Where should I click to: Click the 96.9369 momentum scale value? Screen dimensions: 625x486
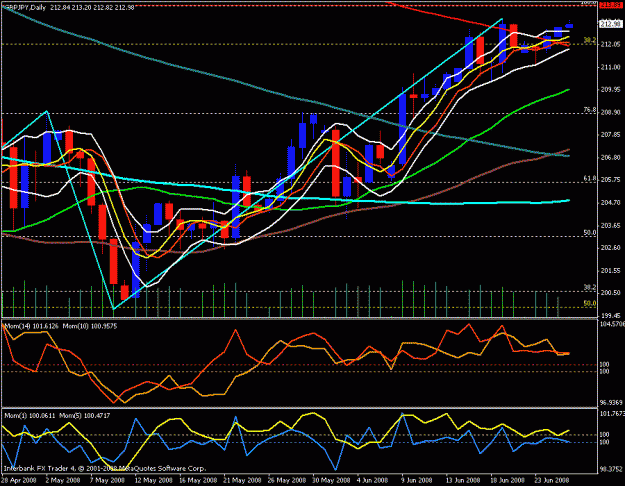pyautogui.click(x=610, y=403)
